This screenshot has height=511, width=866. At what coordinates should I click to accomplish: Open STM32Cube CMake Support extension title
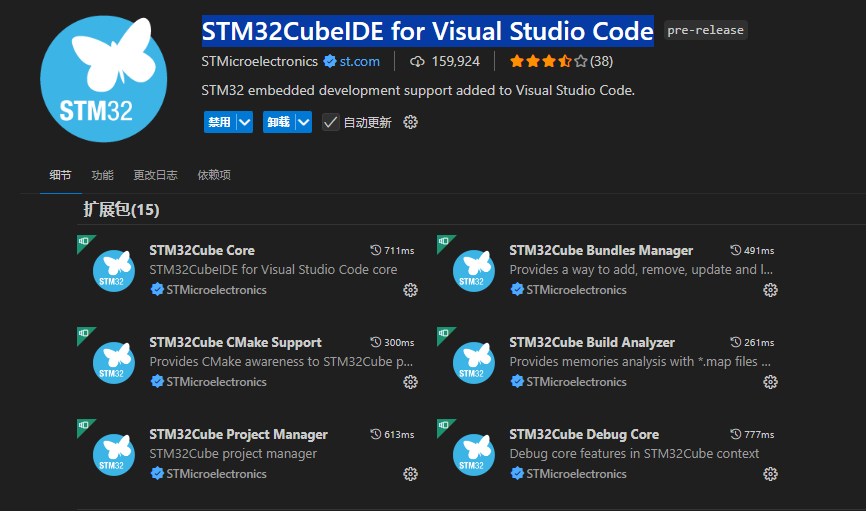pyautogui.click(x=235, y=343)
